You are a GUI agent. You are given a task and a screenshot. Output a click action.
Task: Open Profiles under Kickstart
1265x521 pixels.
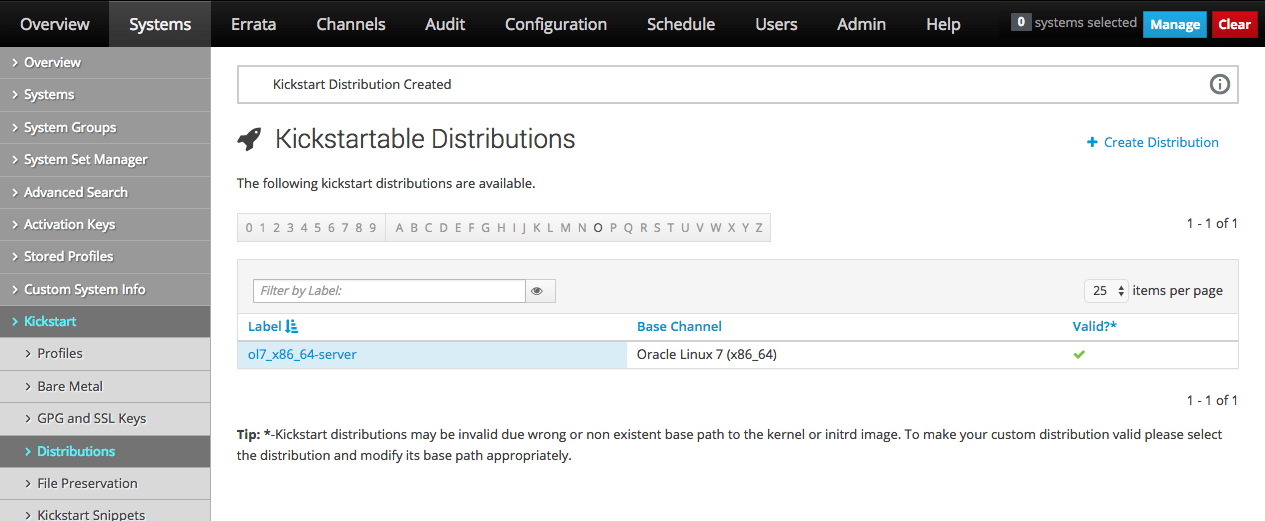click(105, 353)
